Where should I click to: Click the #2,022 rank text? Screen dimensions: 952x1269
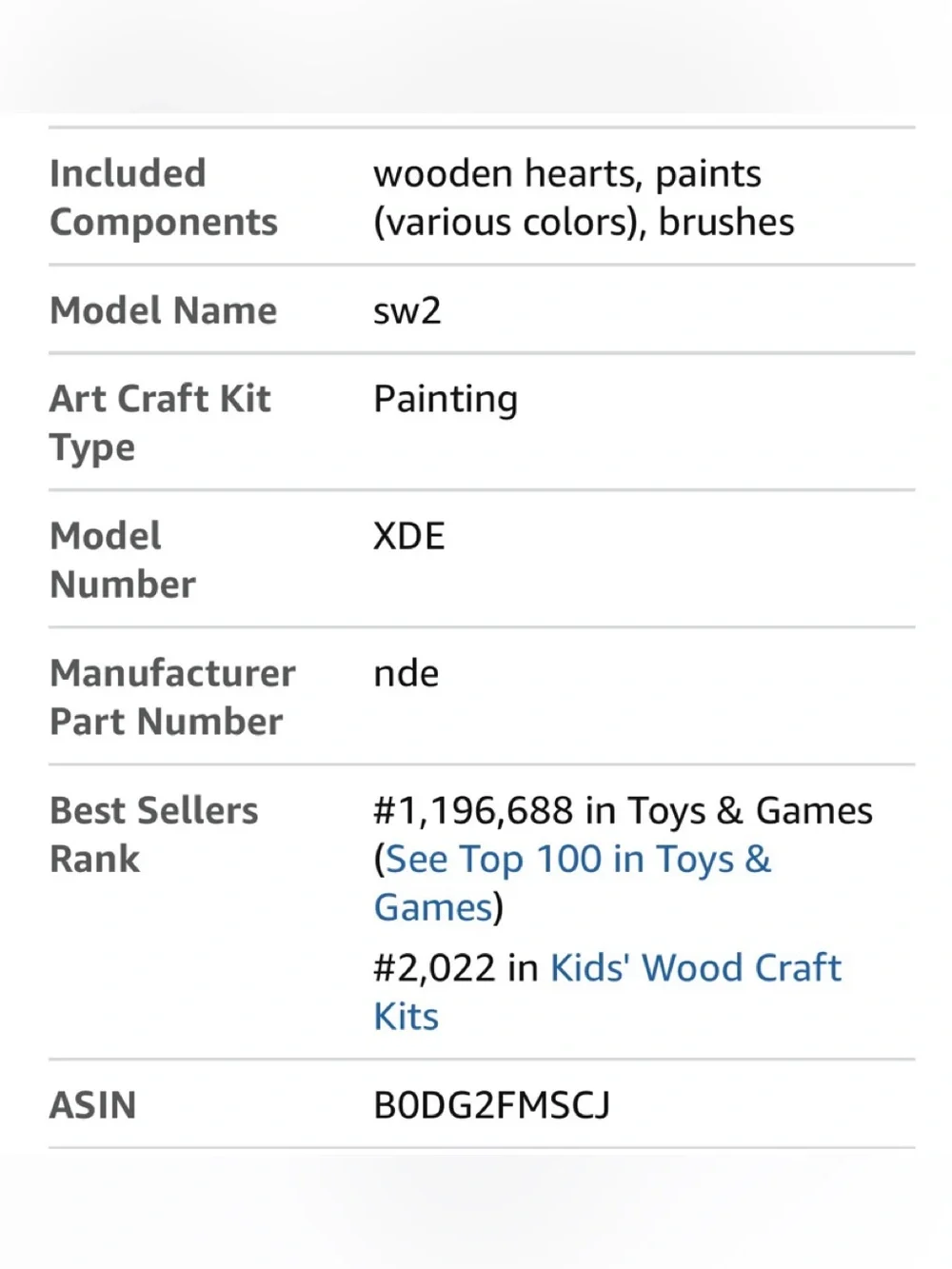pyautogui.click(x=434, y=968)
